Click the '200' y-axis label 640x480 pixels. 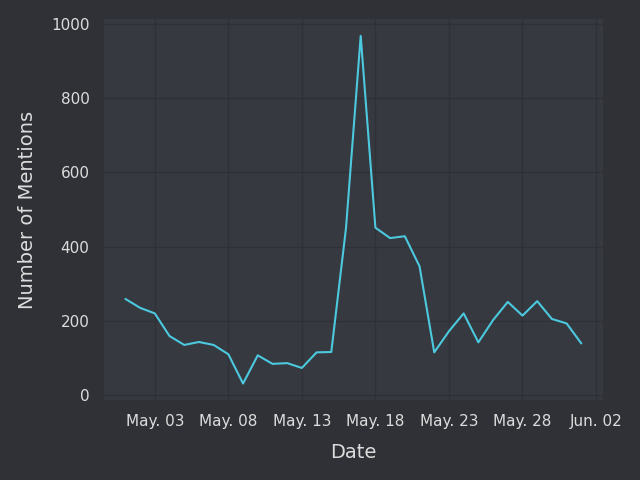[x=75, y=322]
